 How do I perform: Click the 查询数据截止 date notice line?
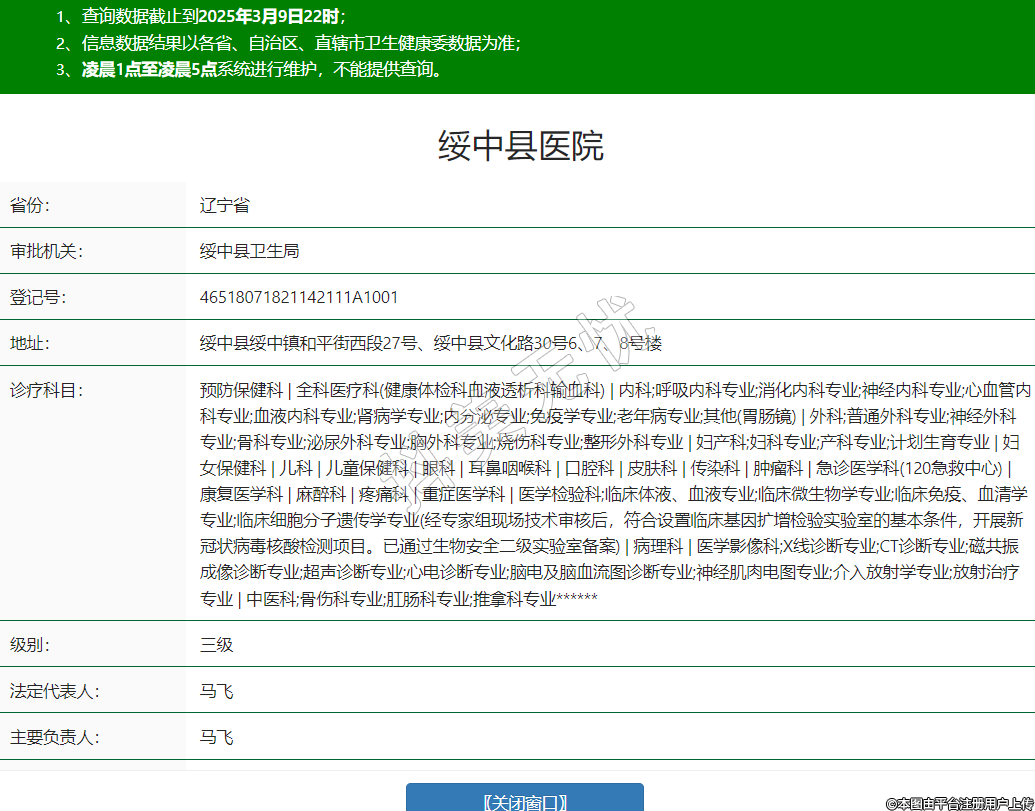point(212,17)
